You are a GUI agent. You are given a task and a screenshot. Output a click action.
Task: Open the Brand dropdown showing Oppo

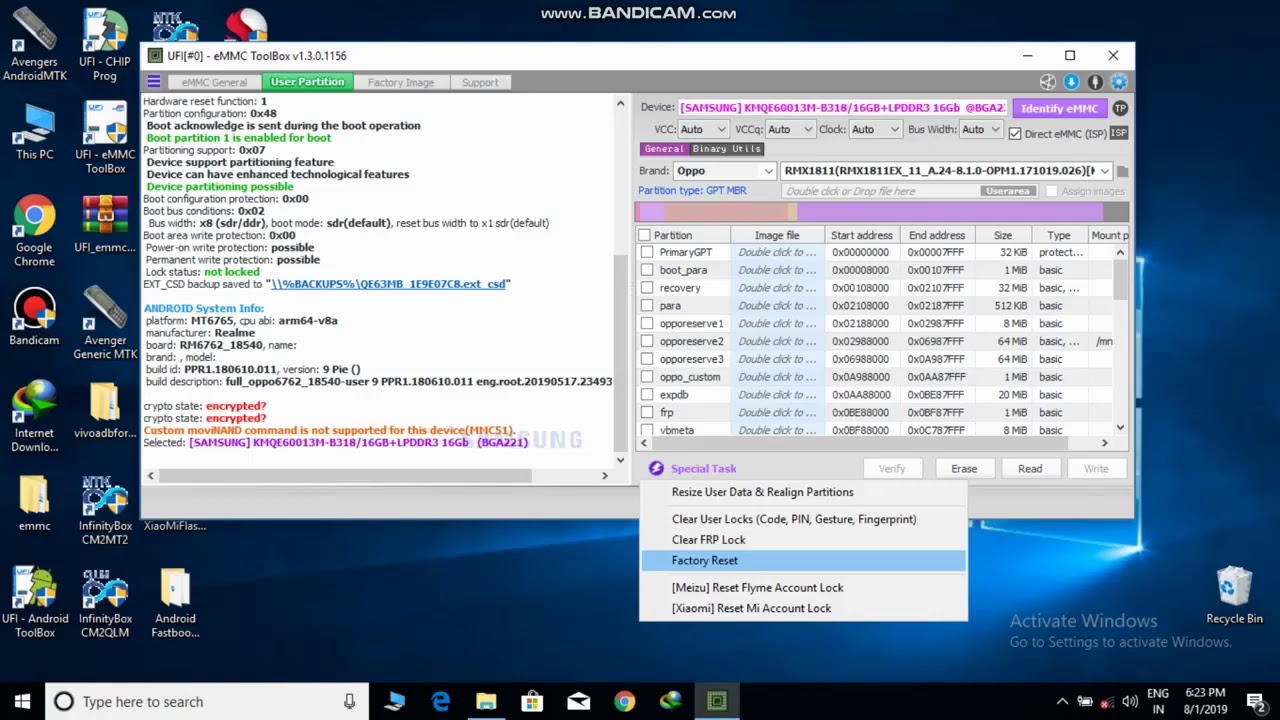click(x=724, y=171)
